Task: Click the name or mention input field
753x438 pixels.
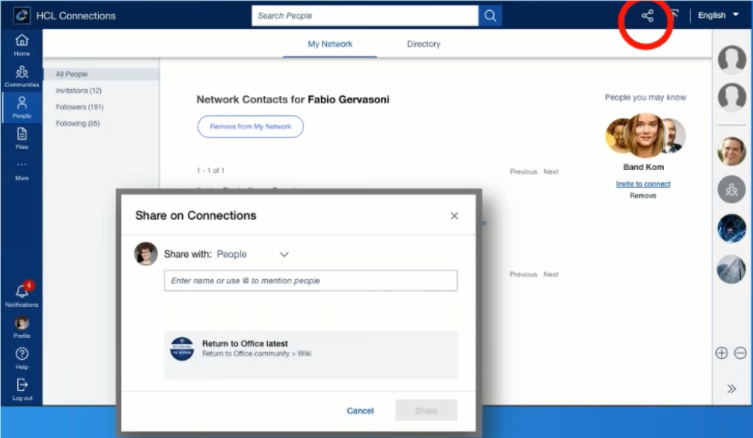Action: tap(311, 280)
